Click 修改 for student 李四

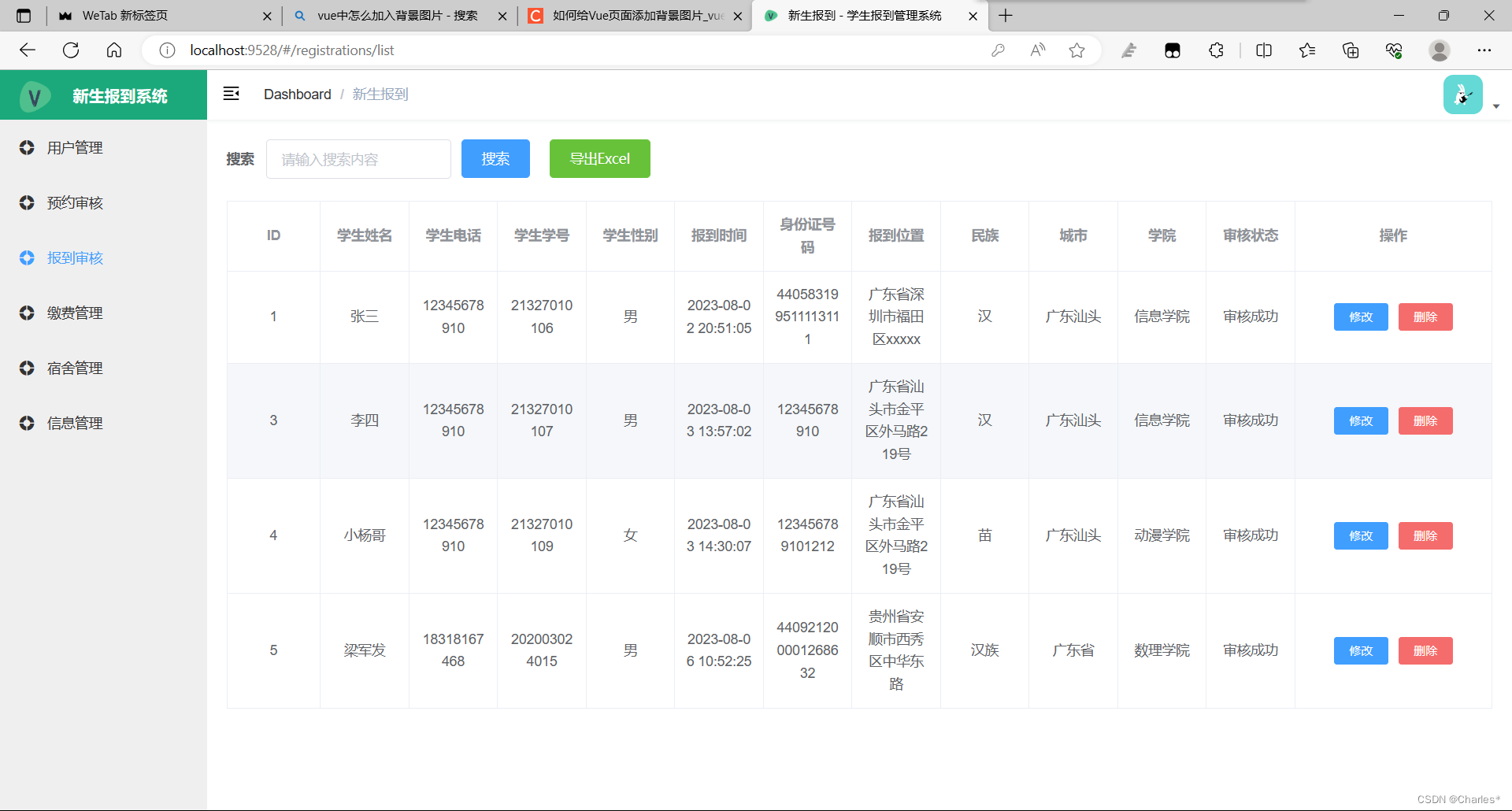point(1361,420)
